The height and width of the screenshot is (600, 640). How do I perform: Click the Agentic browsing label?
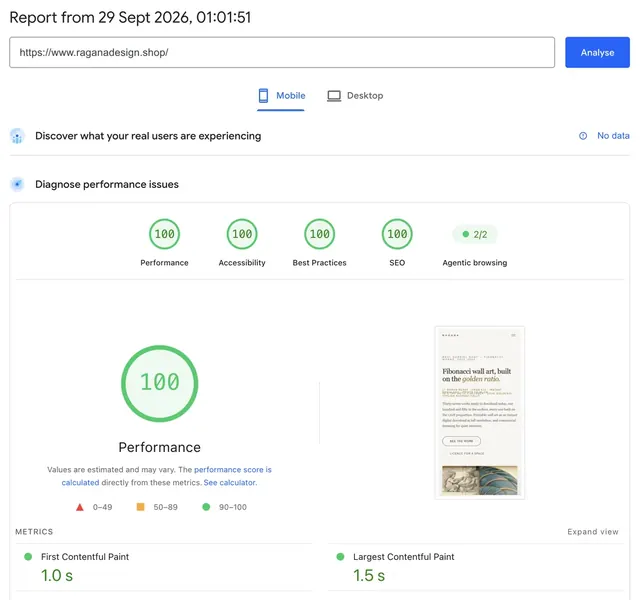[475, 263]
